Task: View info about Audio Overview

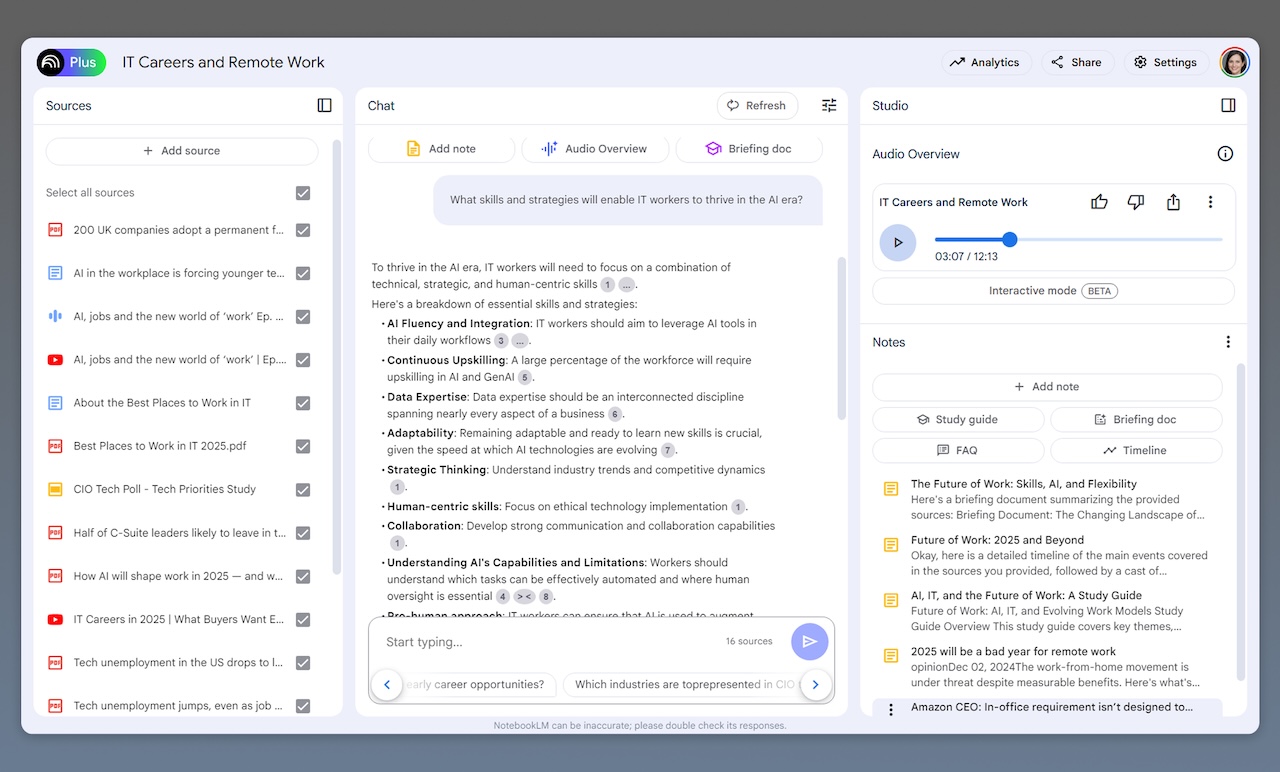Action: tap(1224, 153)
